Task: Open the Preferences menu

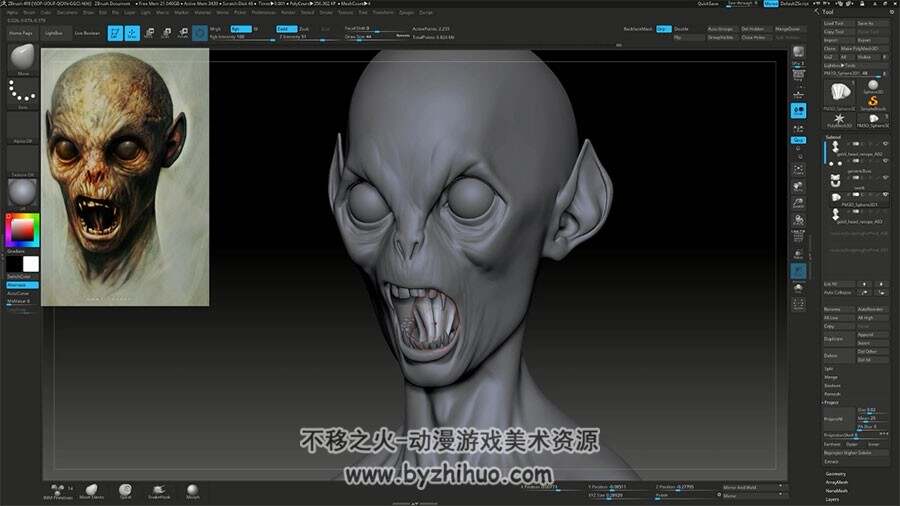Action: (x=263, y=12)
